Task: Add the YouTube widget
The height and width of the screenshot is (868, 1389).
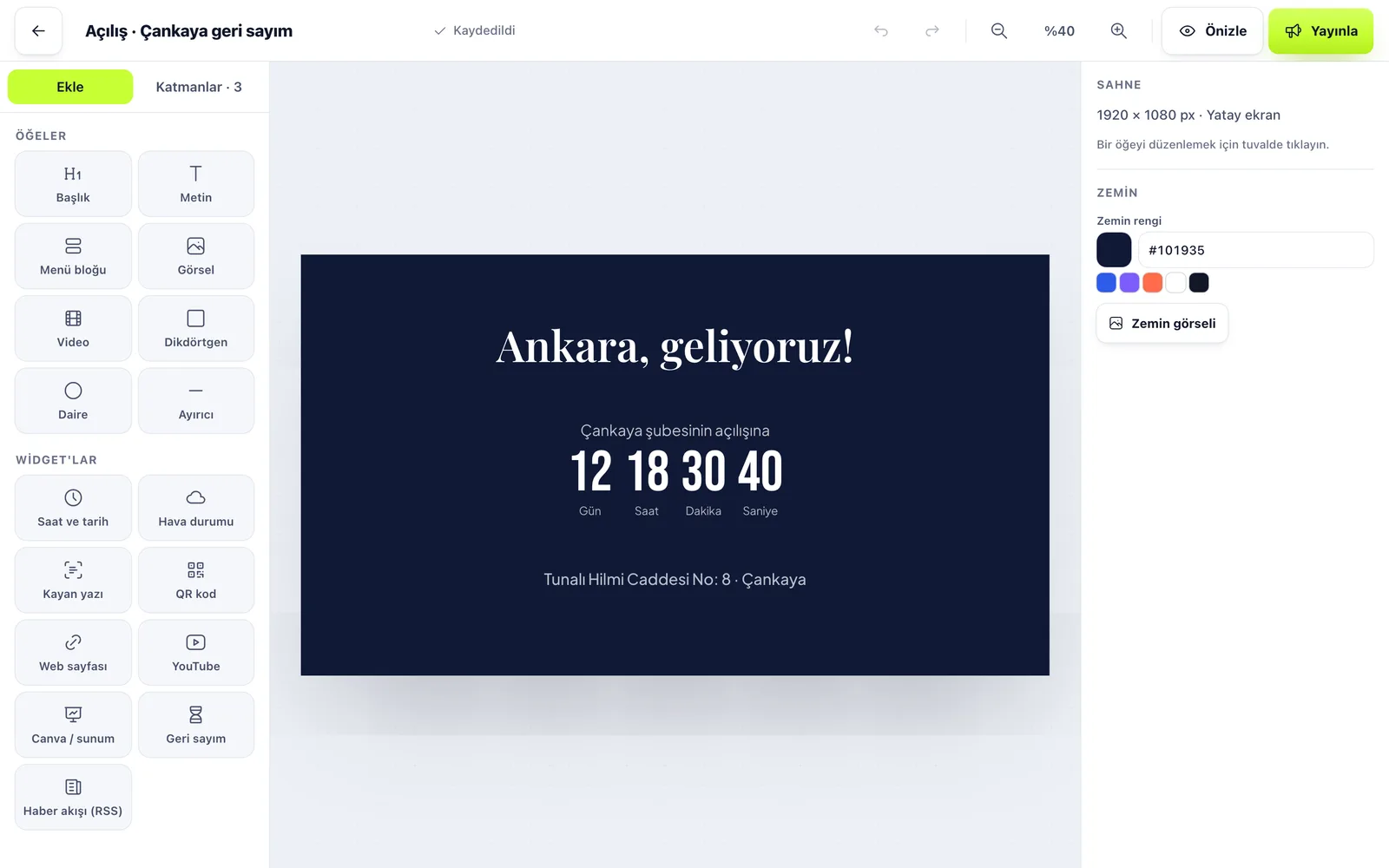Action: [x=196, y=653]
